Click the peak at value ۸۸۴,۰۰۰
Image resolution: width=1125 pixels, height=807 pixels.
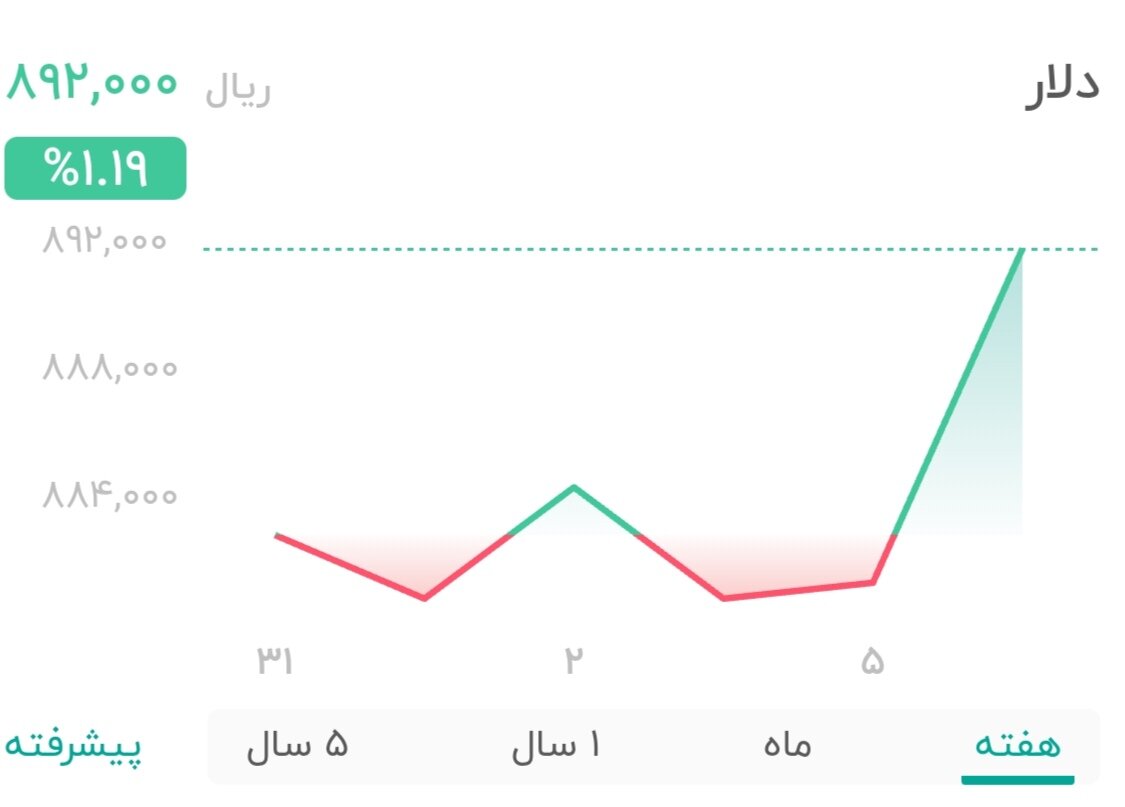pyautogui.click(x=573, y=487)
